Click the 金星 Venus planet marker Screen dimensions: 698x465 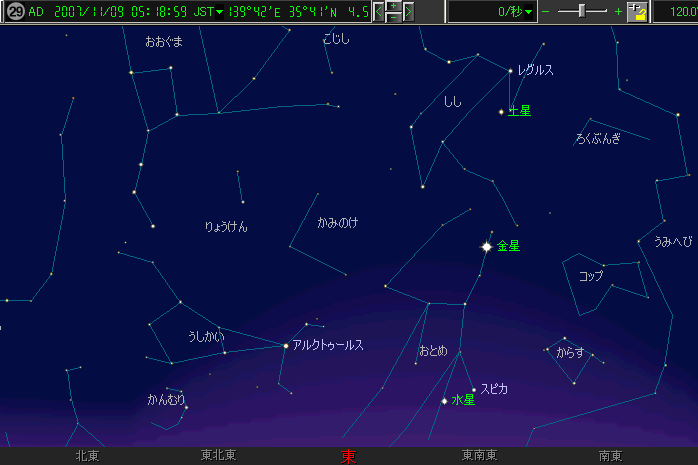pyautogui.click(x=487, y=246)
